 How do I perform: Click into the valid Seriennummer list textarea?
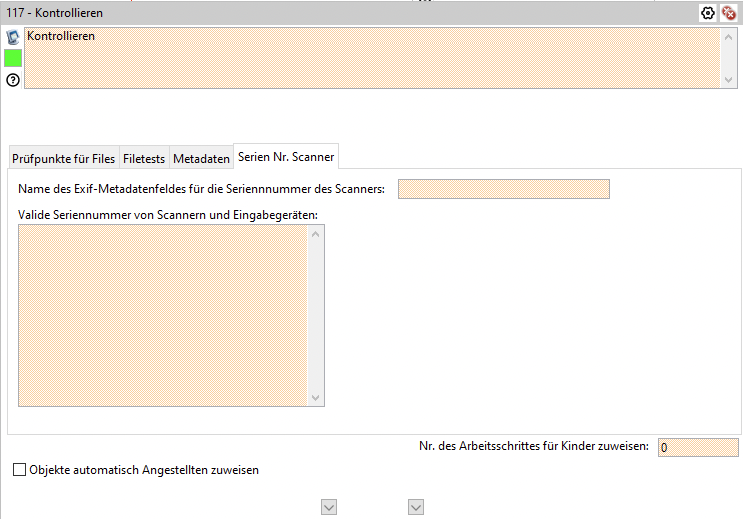pyautogui.click(x=163, y=320)
